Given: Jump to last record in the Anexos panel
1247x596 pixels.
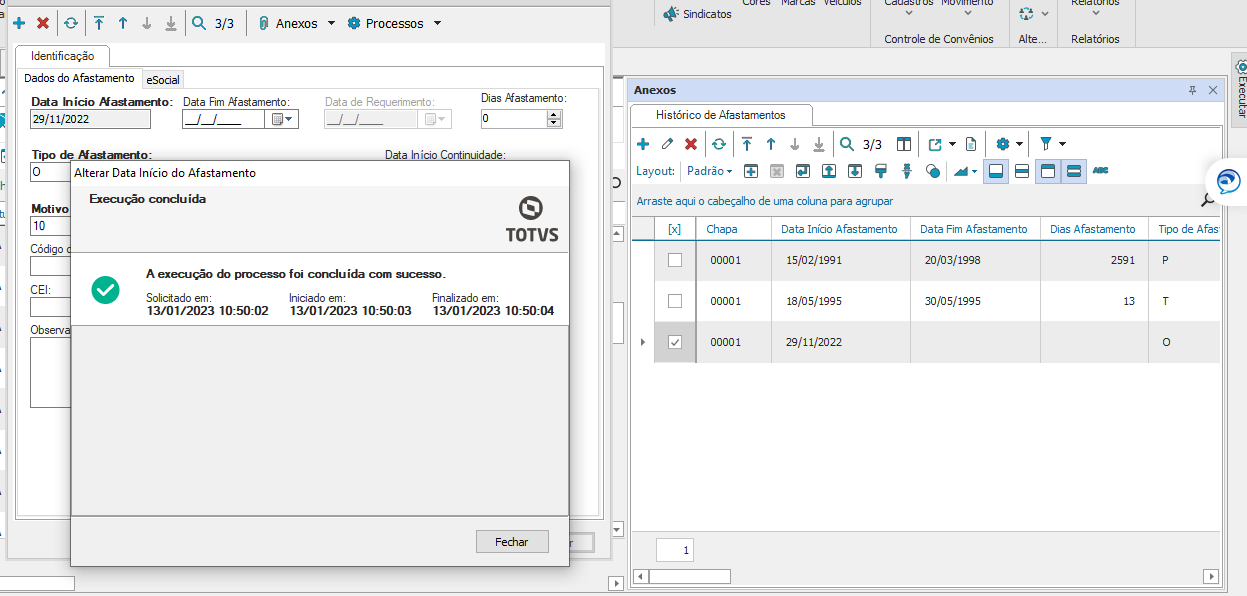Looking at the screenshot, I should [818, 144].
